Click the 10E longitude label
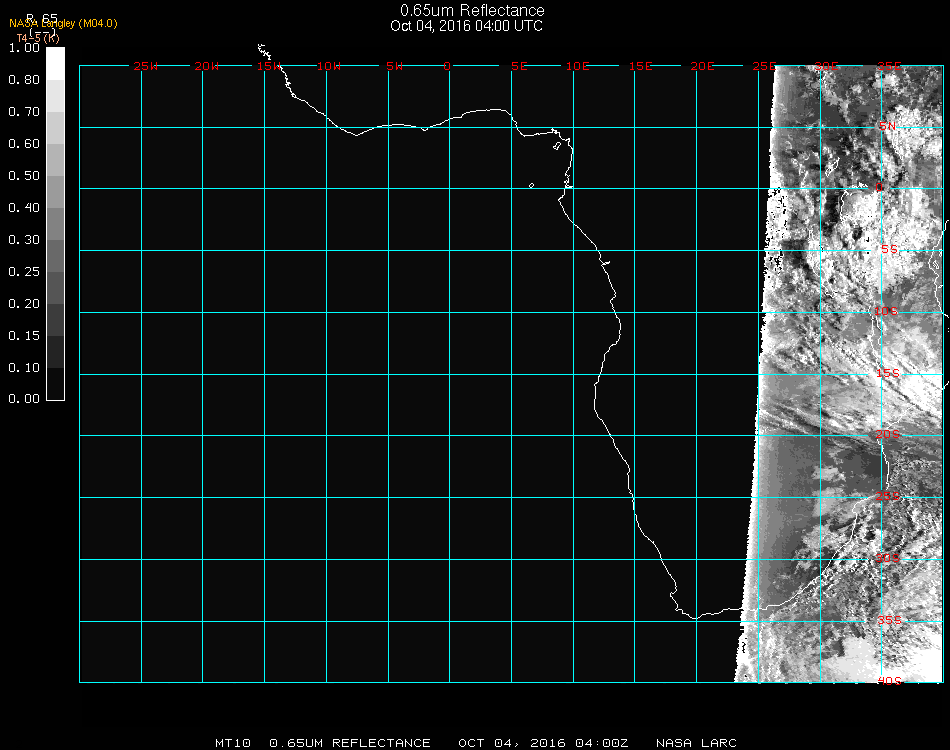The height and width of the screenshot is (750, 950). [578, 66]
